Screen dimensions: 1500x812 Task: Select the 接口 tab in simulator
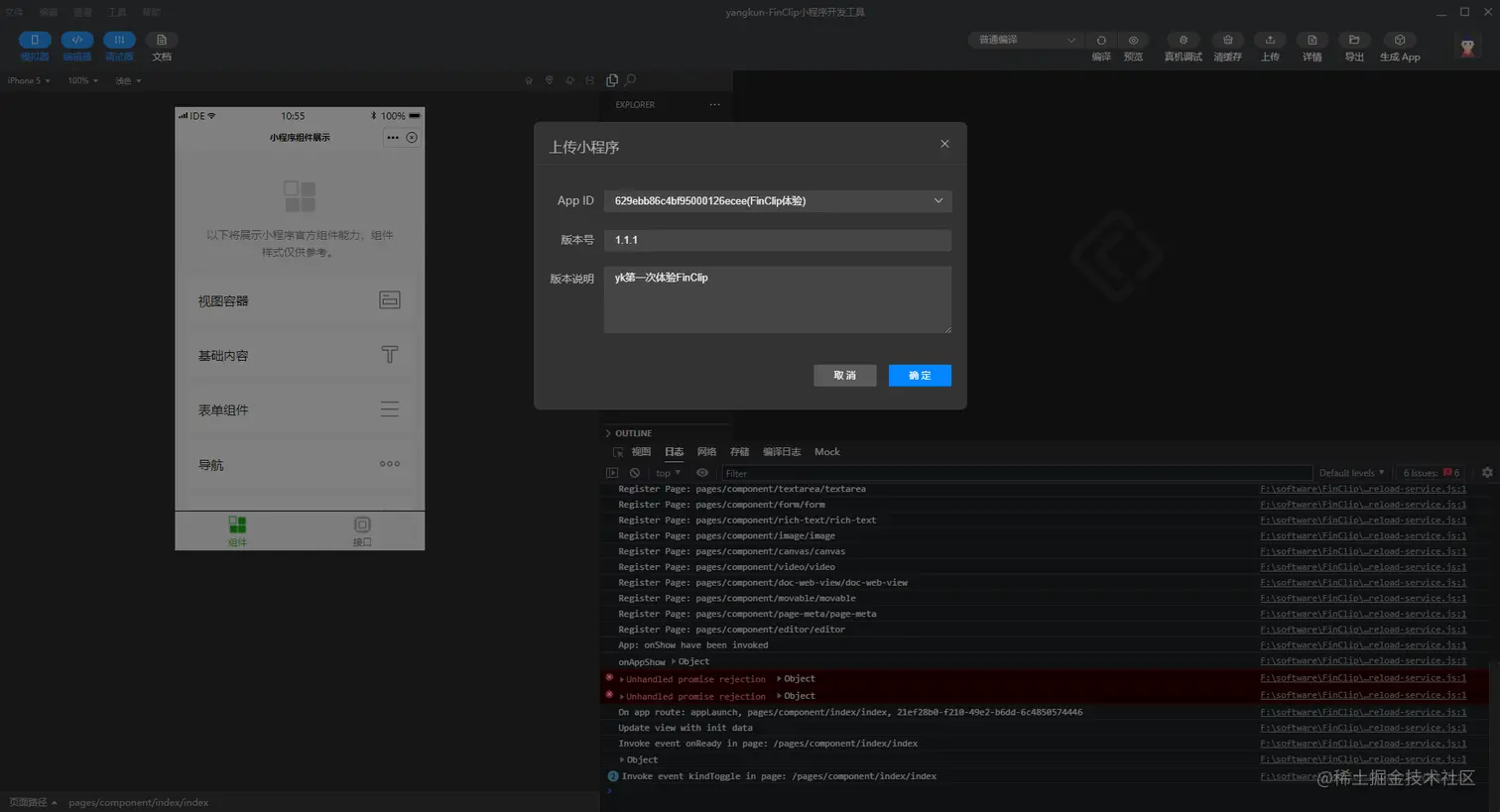(362, 530)
